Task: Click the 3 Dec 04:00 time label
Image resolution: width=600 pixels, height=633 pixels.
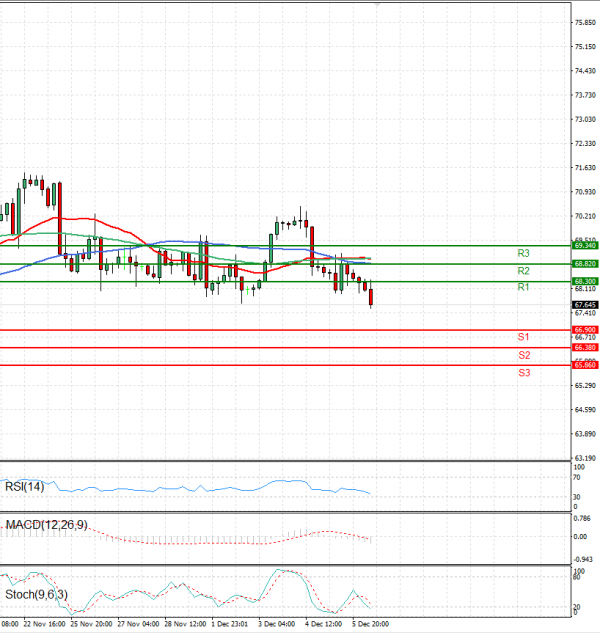Action: point(276,625)
